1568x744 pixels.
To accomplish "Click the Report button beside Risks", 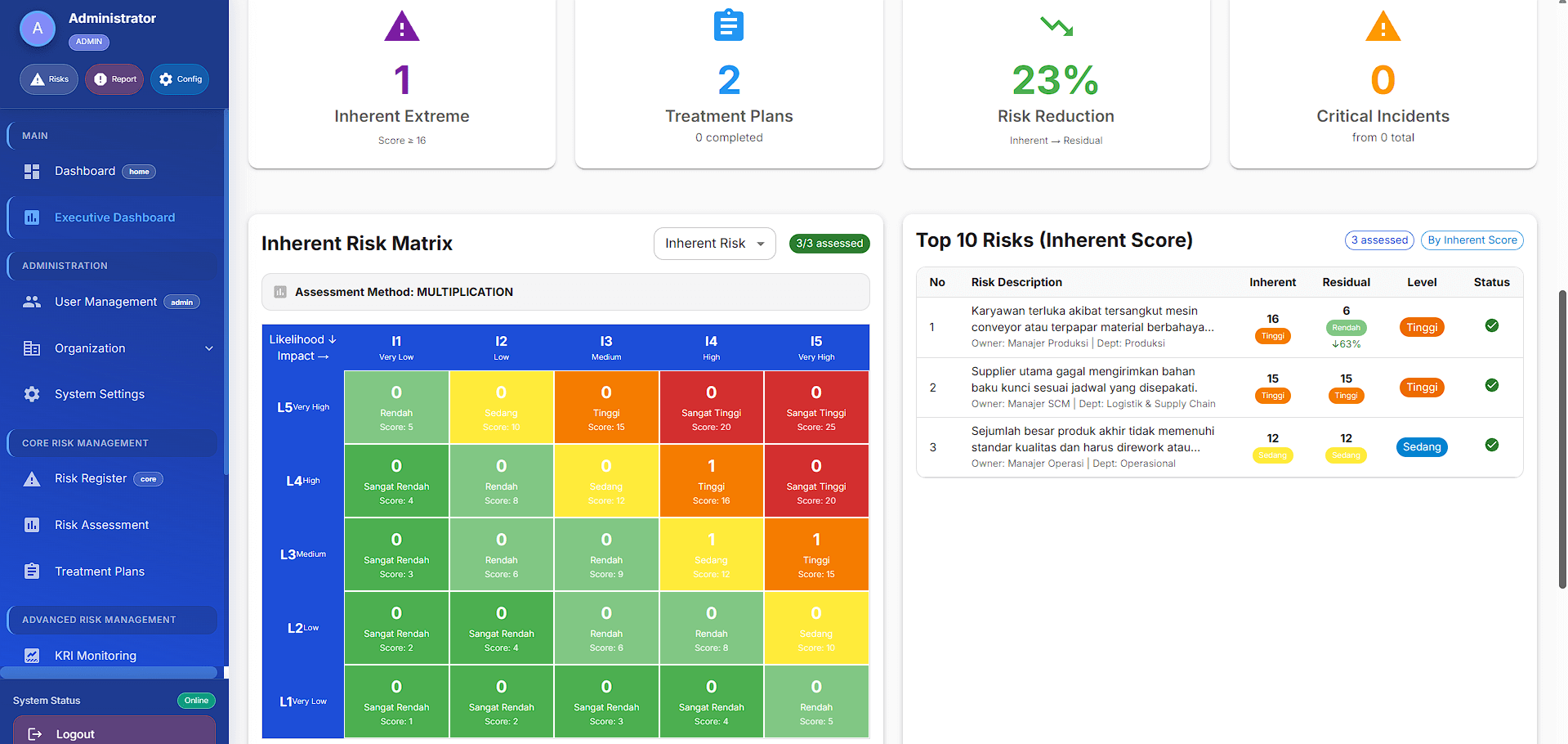I will click(x=114, y=78).
